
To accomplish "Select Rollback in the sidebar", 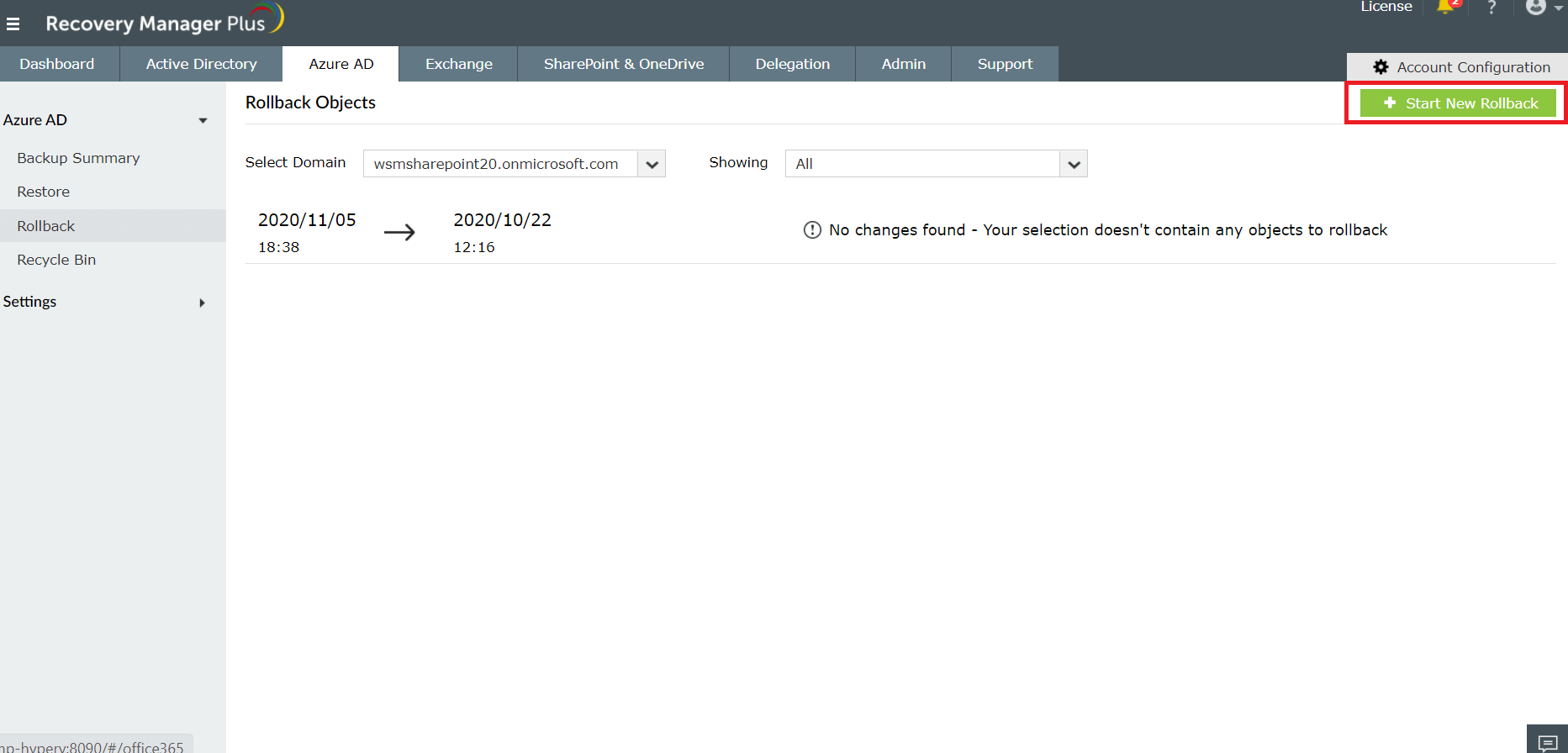I will [113, 226].
